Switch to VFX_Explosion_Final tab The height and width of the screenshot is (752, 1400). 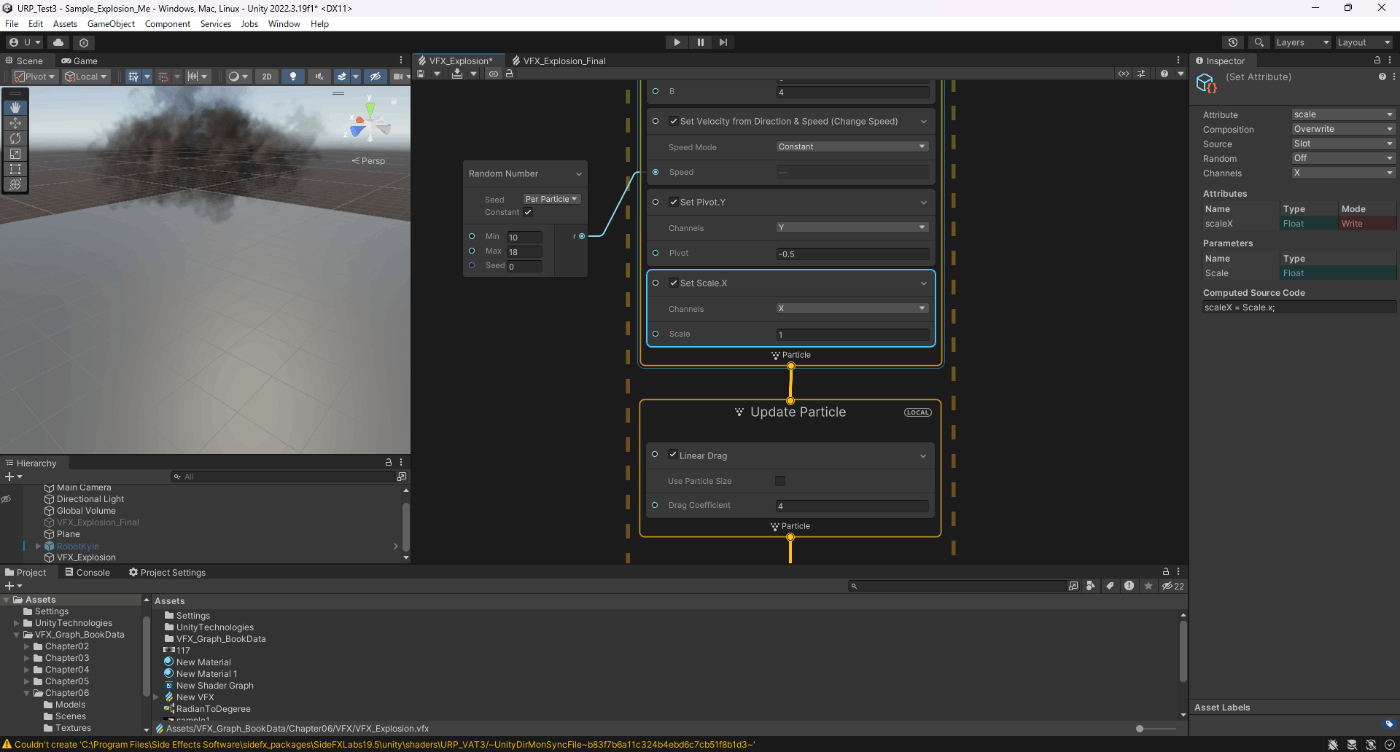point(558,60)
